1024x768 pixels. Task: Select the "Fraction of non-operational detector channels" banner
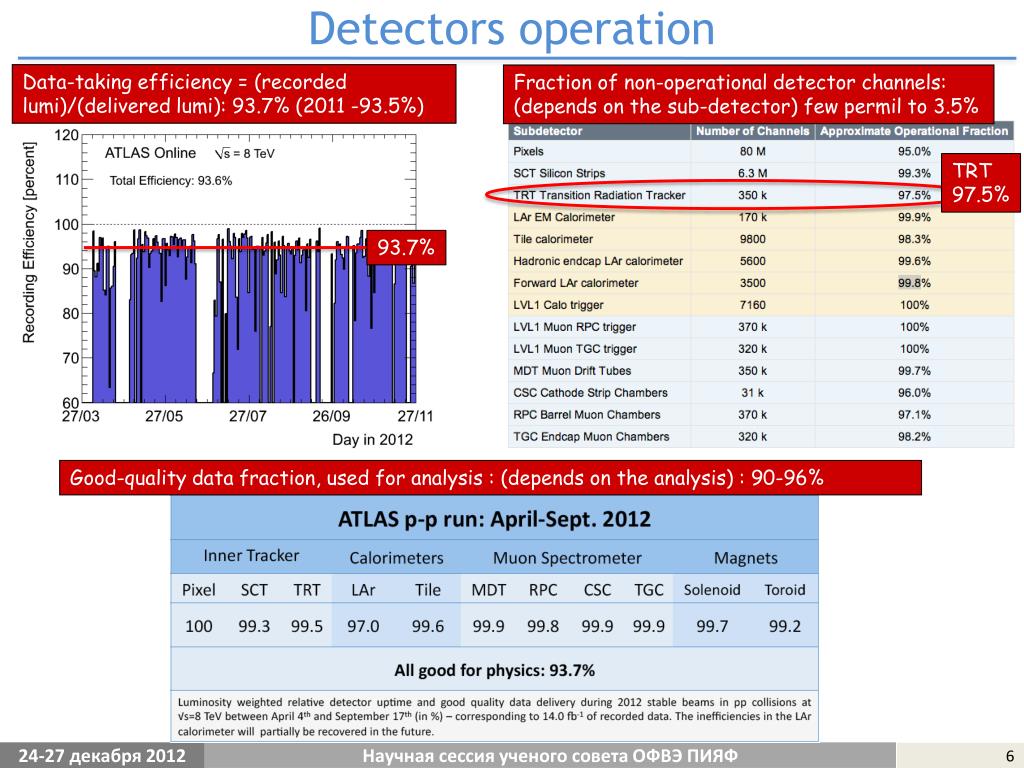pos(748,94)
